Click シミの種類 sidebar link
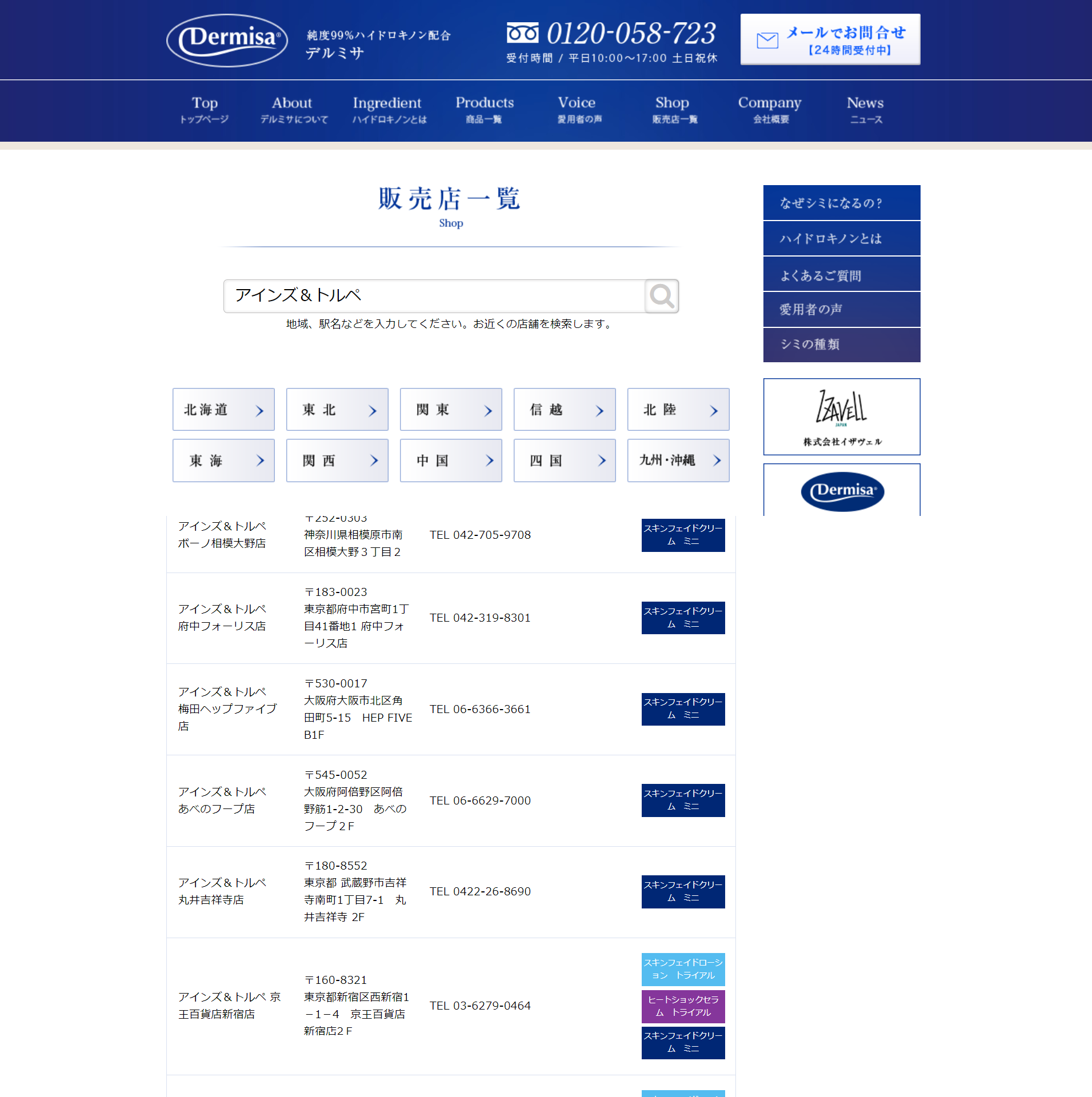Screen dimensions: 1092x1097 tap(841, 345)
